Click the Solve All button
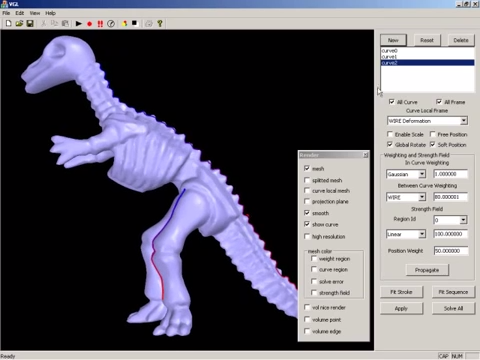The width and height of the screenshot is (480, 360). 453,308
